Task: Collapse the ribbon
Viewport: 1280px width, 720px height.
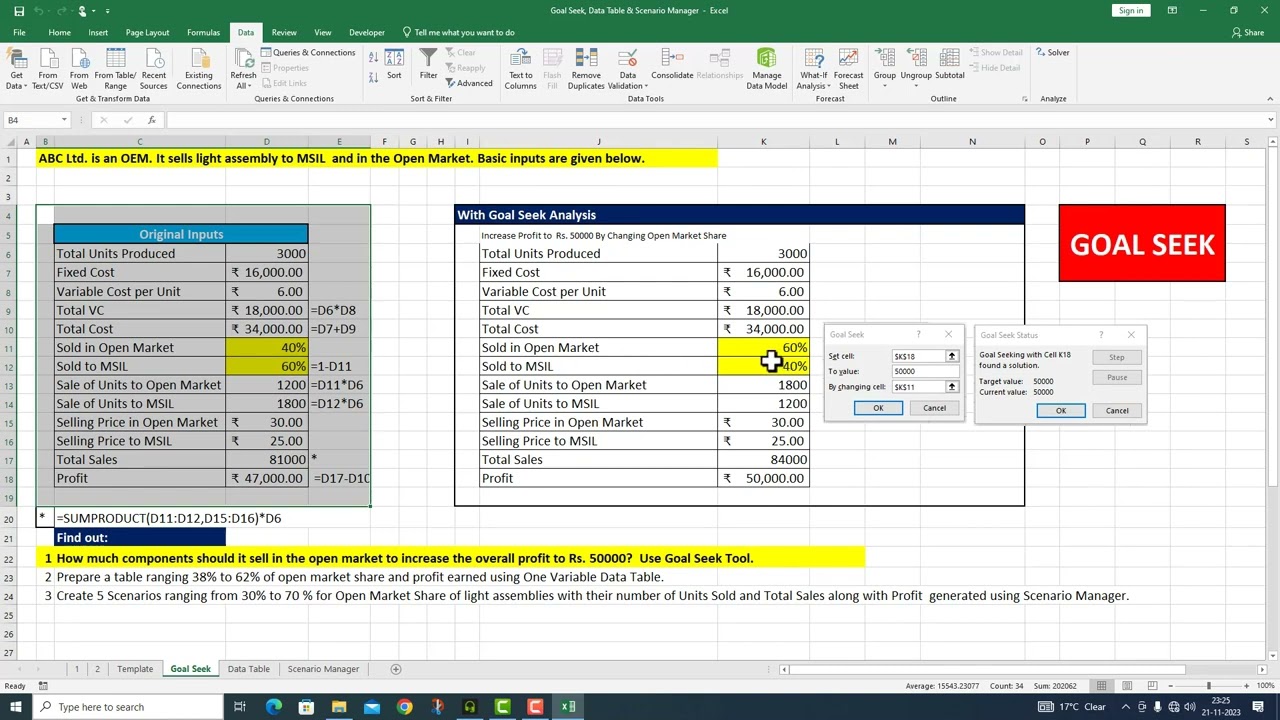Action: (x=1270, y=99)
